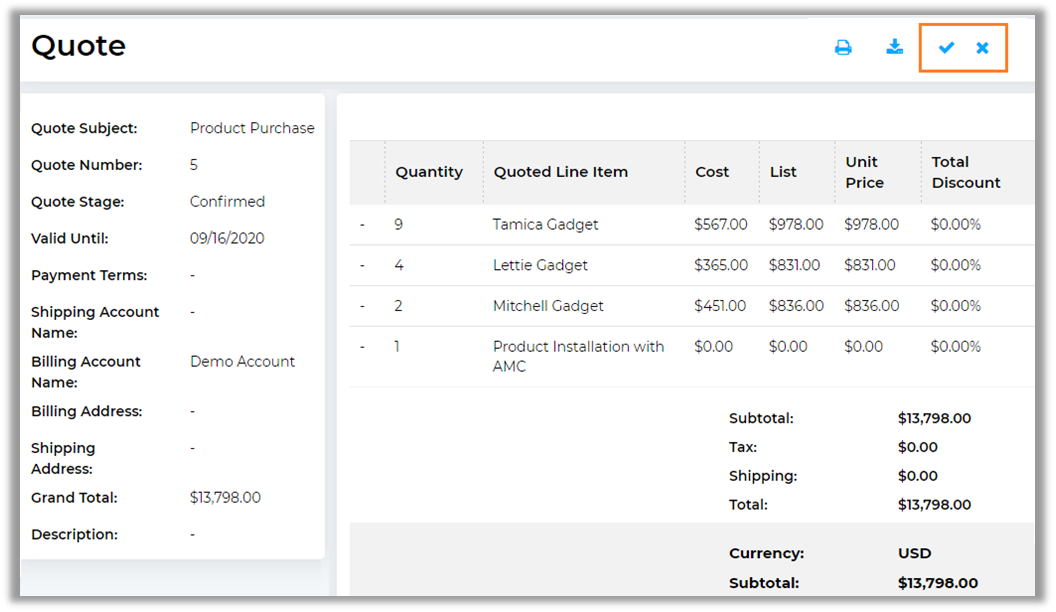Click the List column header
This screenshot has height=612, width=1056.
pyautogui.click(x=783, y=172)
